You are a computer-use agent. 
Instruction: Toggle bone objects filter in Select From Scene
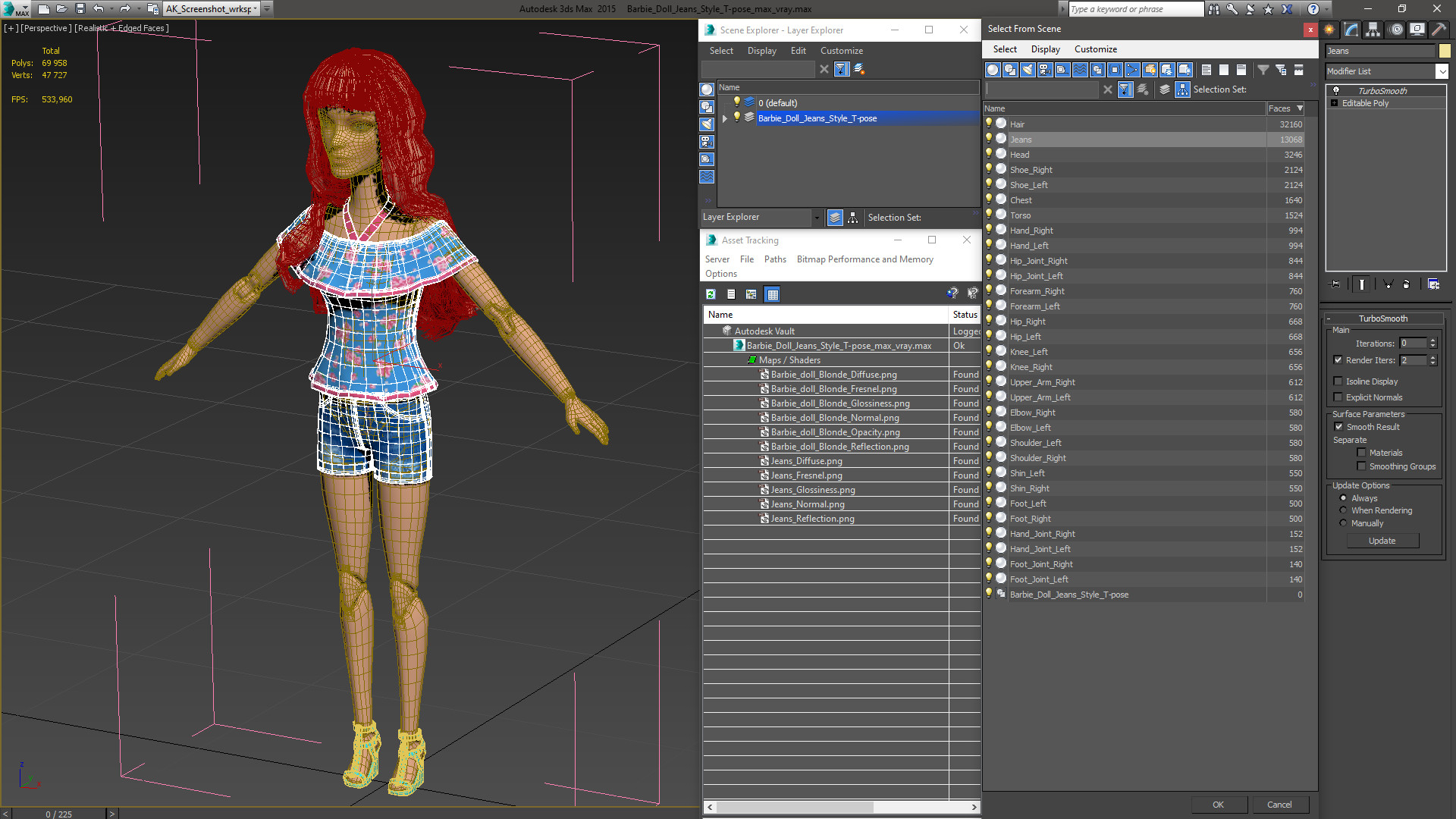(x=1132, y=70)
